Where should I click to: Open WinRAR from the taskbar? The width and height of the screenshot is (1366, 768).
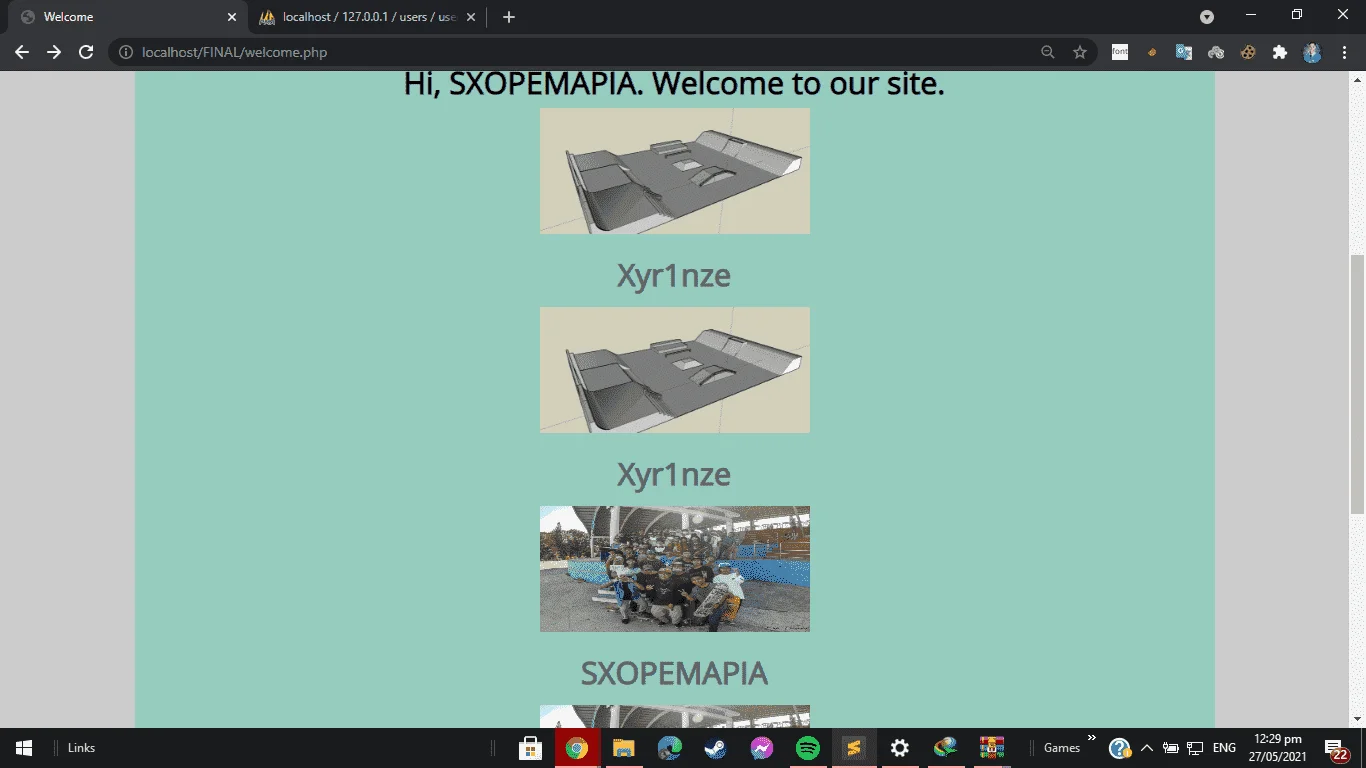tap(992, 748)
